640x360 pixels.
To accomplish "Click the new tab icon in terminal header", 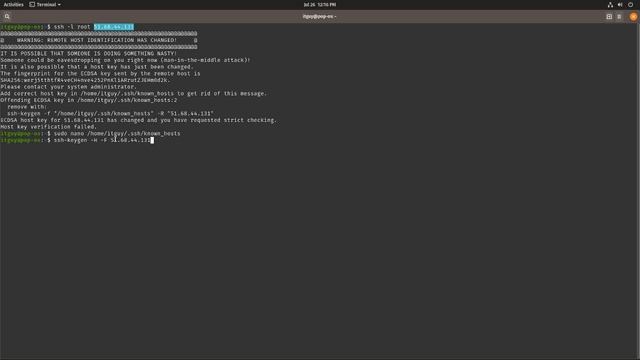I will pos(609,17).
